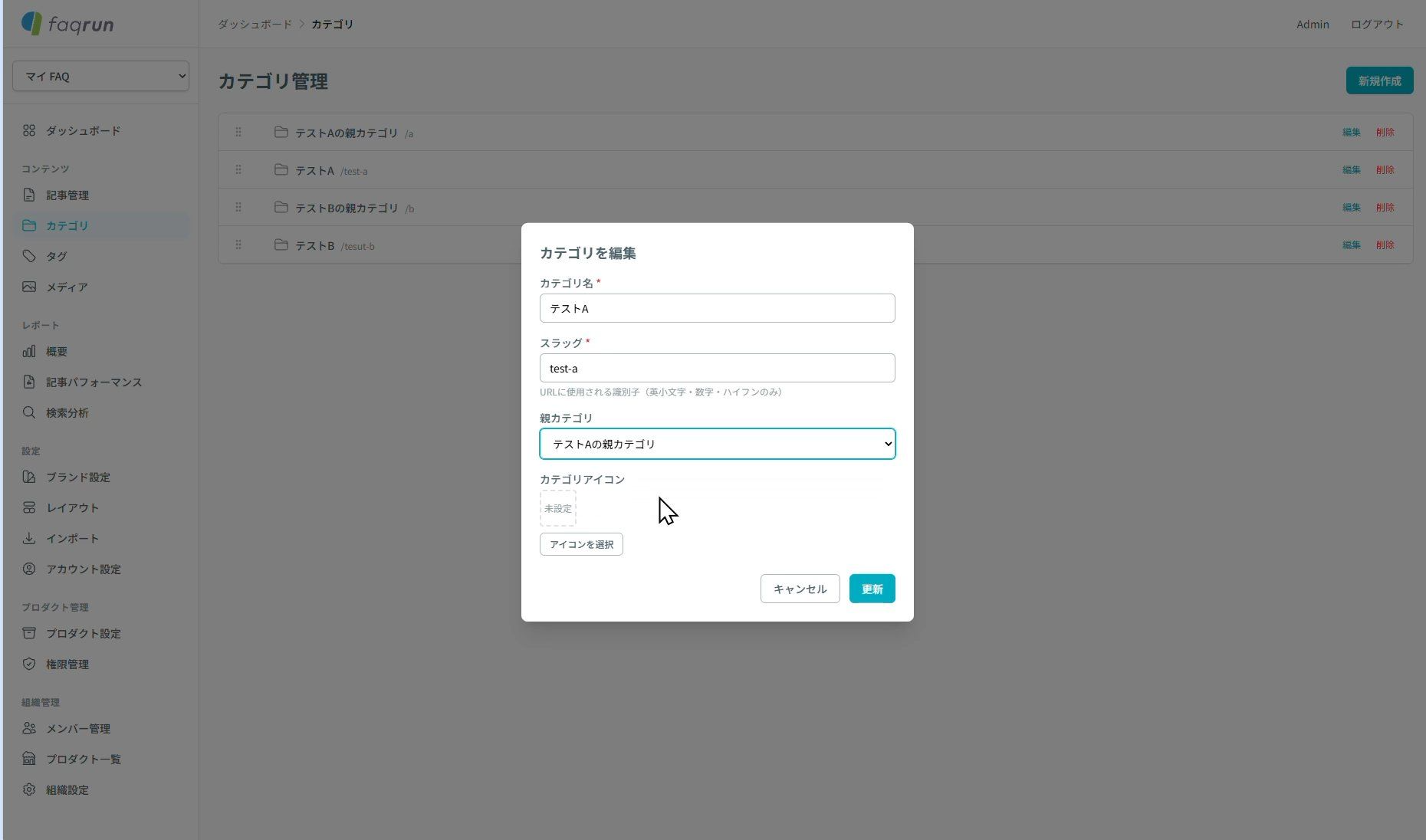Click ダッシュボード breadcrumb link

pos(255,25)
